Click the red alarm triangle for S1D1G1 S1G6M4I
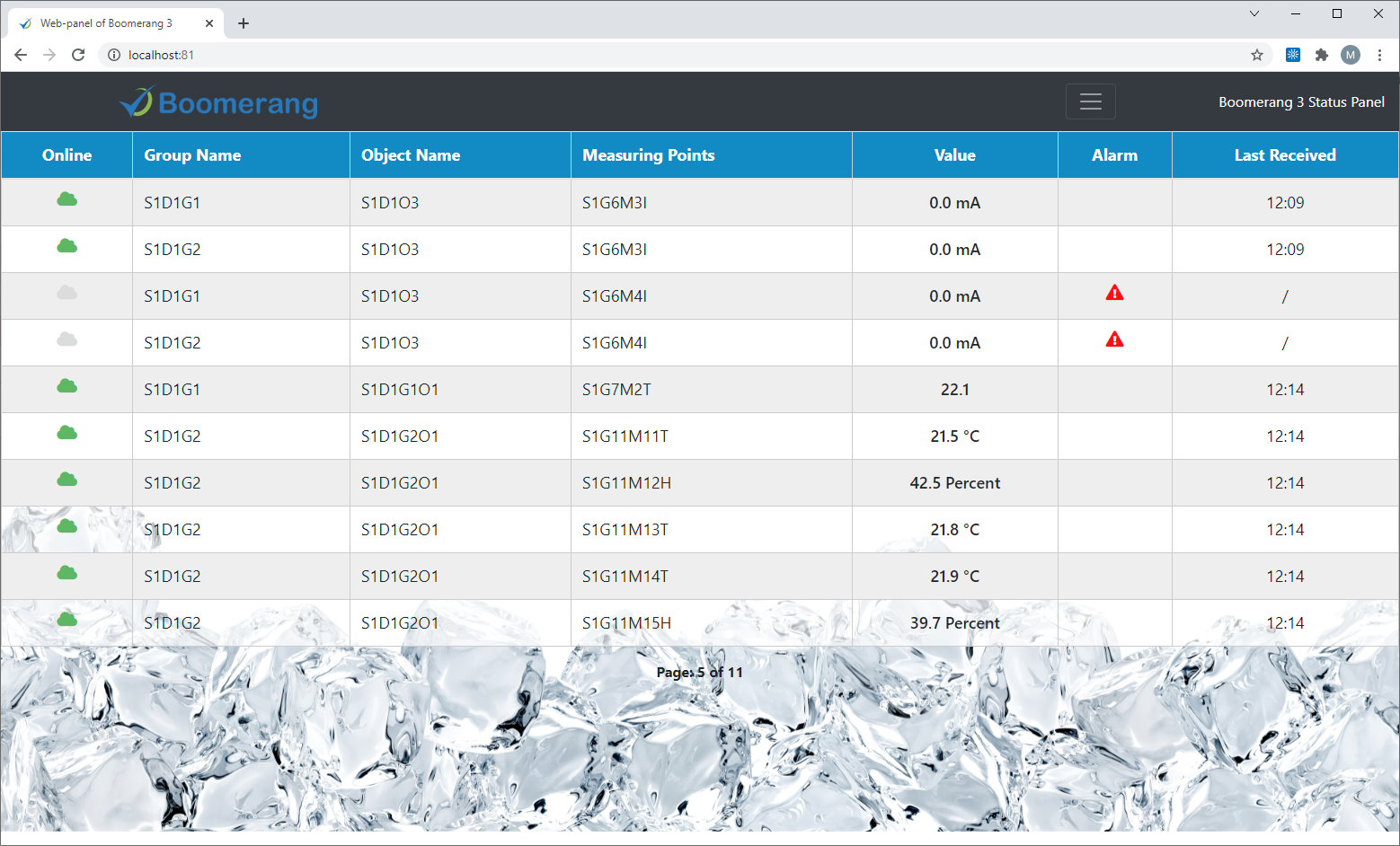 point(1114,294)
